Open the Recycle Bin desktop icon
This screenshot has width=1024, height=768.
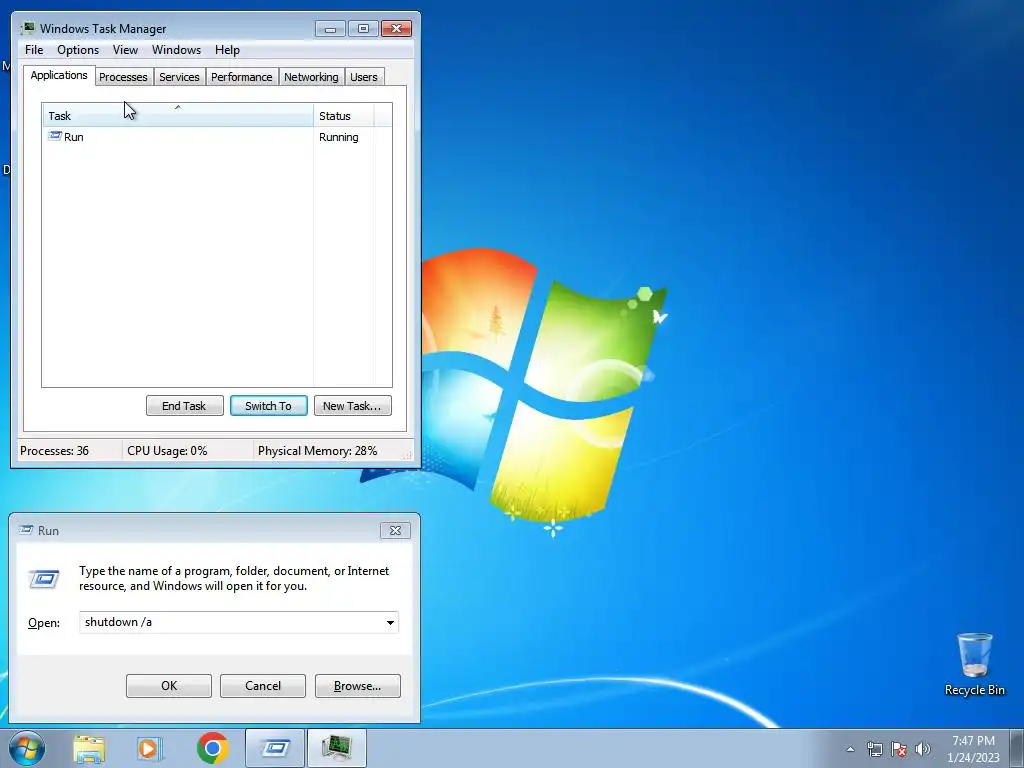point(974,664)
